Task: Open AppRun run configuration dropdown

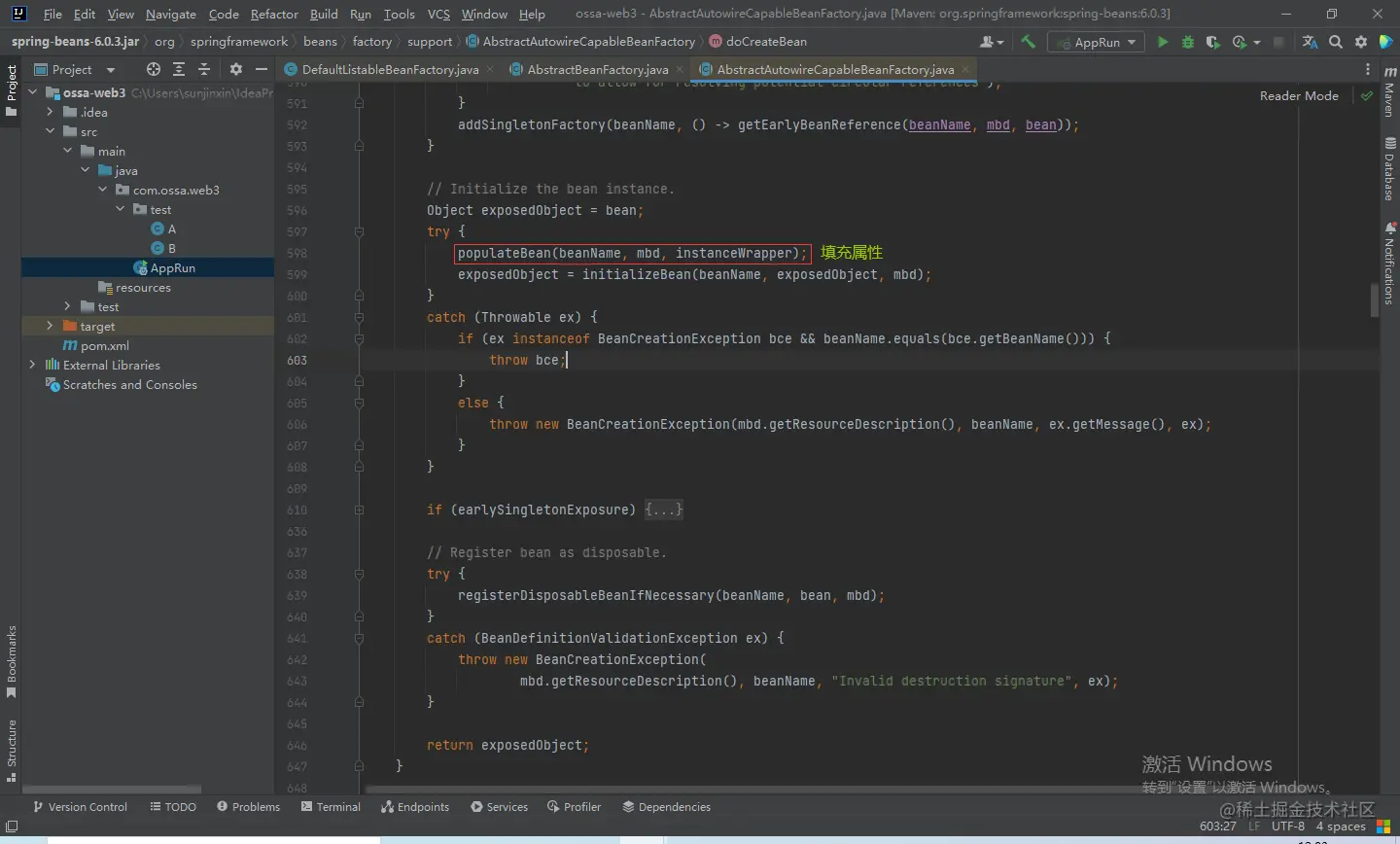Action: pyautogui.click(x=1096, y=42)
